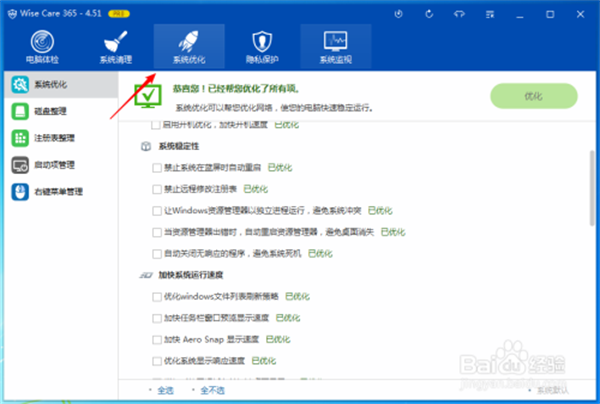Toggle checkbox for 优化系统显示响应速度
Screen dimensions: 600x404
pyautogui.click(x=157, y=361)
